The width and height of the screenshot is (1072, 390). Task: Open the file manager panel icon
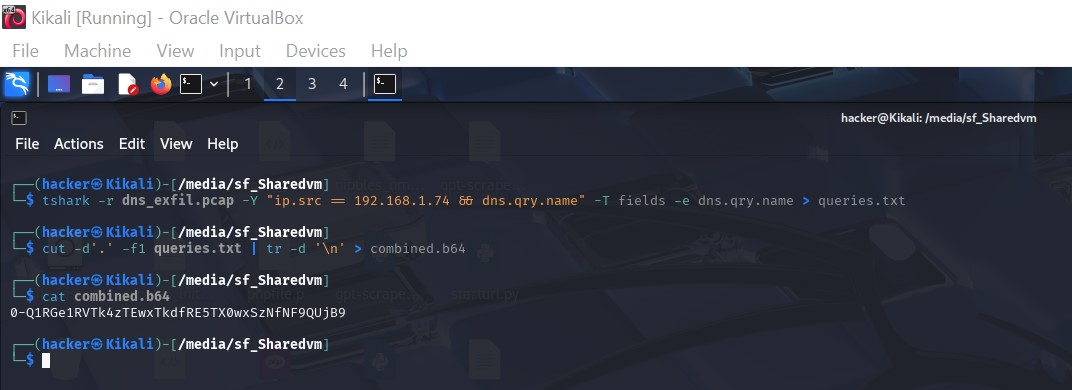click(x=93, y=84)
